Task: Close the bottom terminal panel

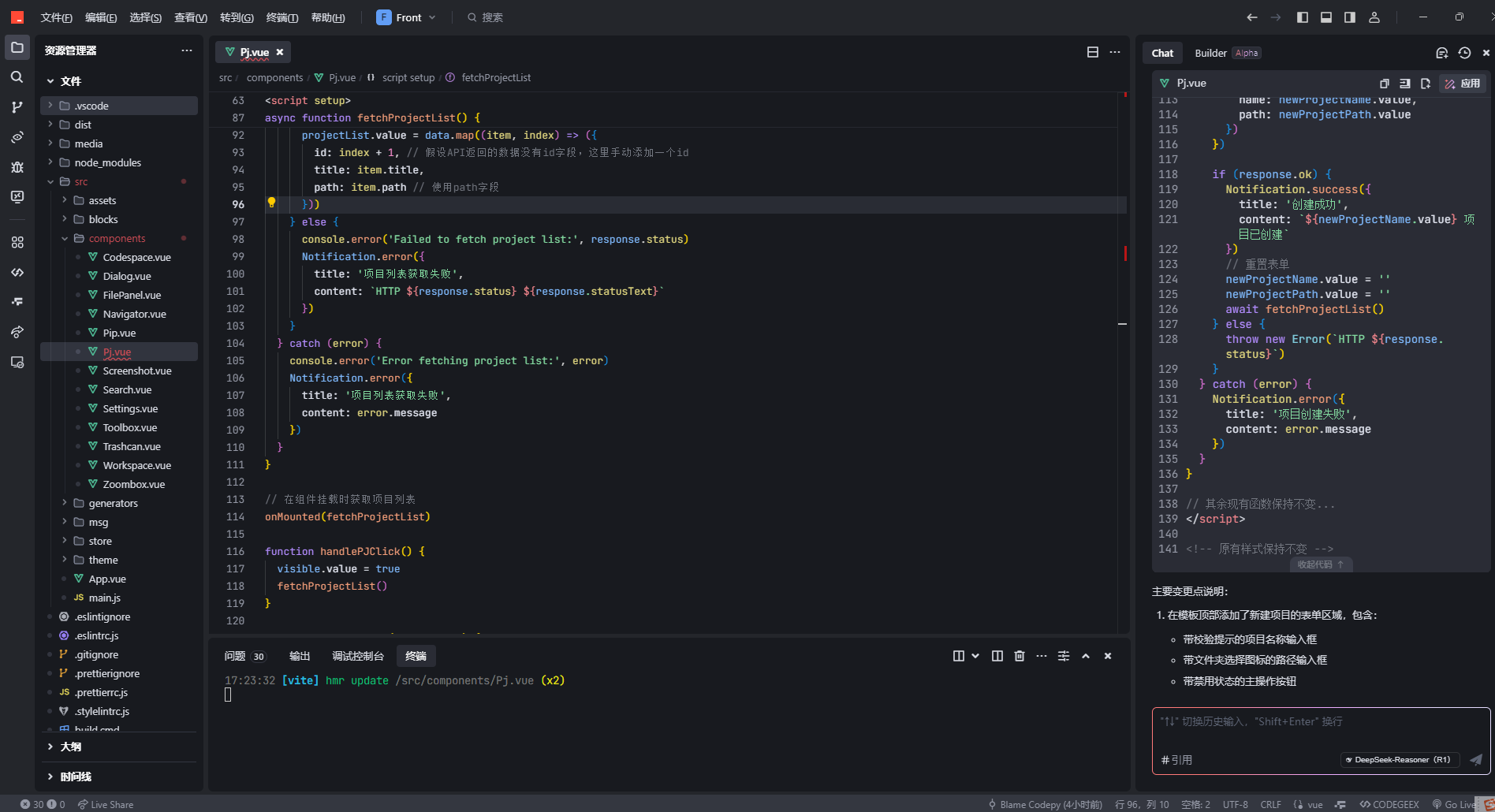Action: pyautogui.click(x=1108, y=656)
